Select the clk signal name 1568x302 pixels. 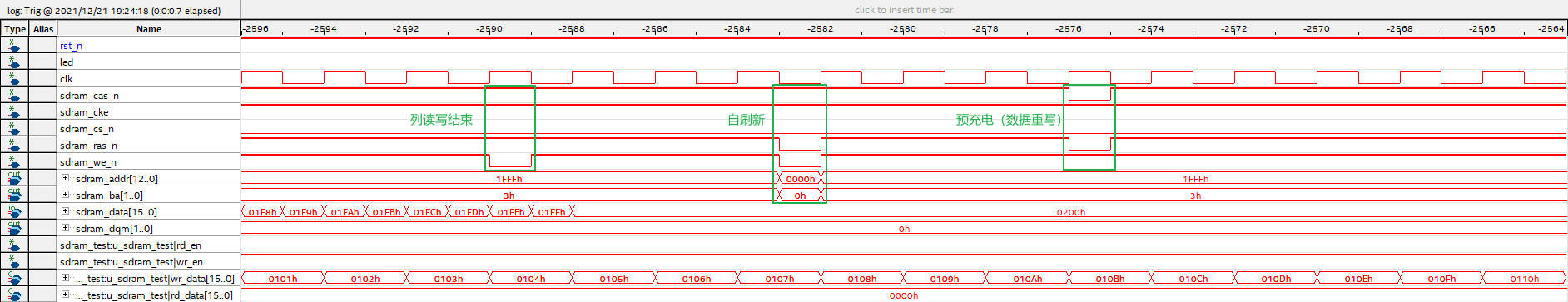66,79
